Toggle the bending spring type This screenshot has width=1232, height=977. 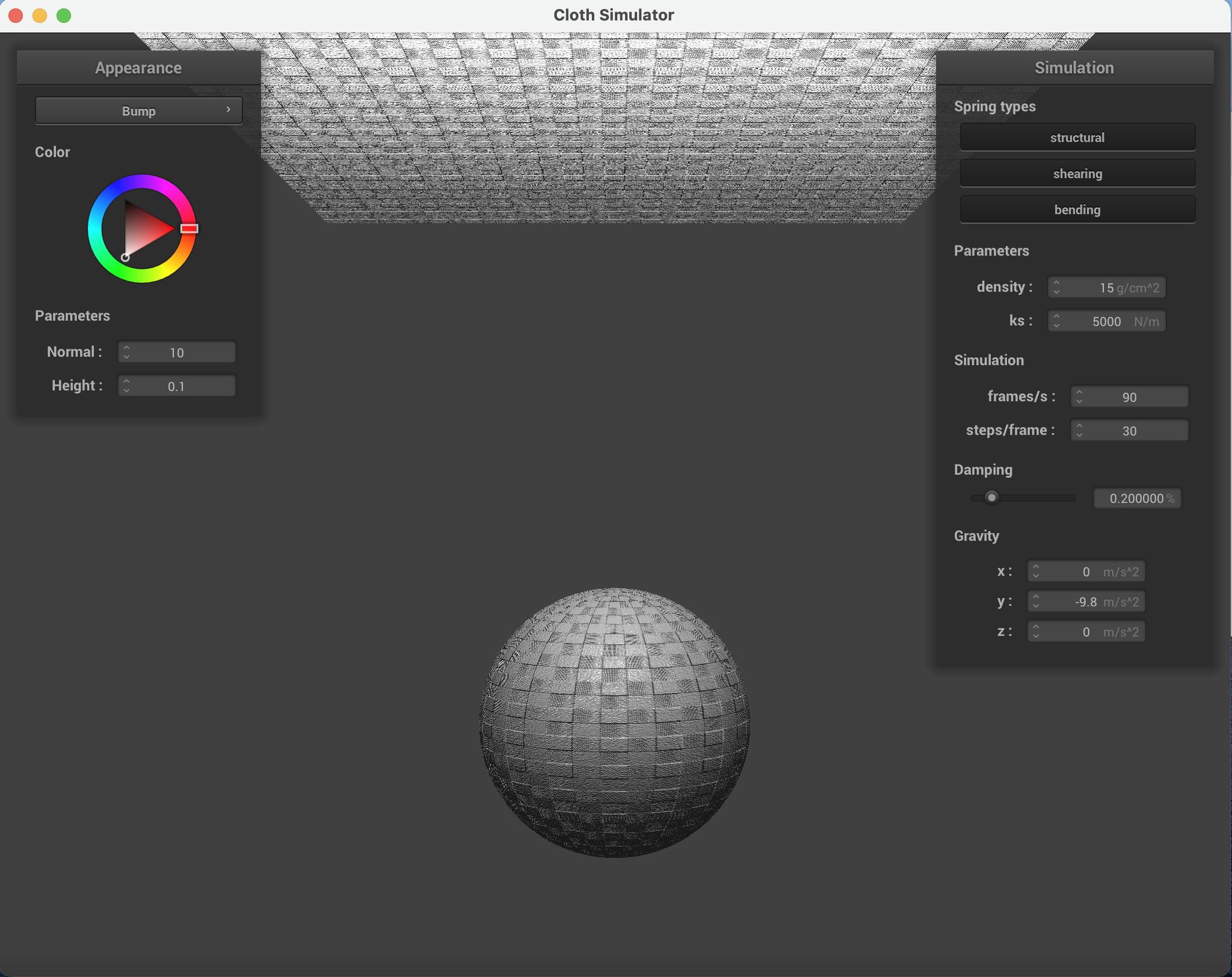[x=1077, y=210]
